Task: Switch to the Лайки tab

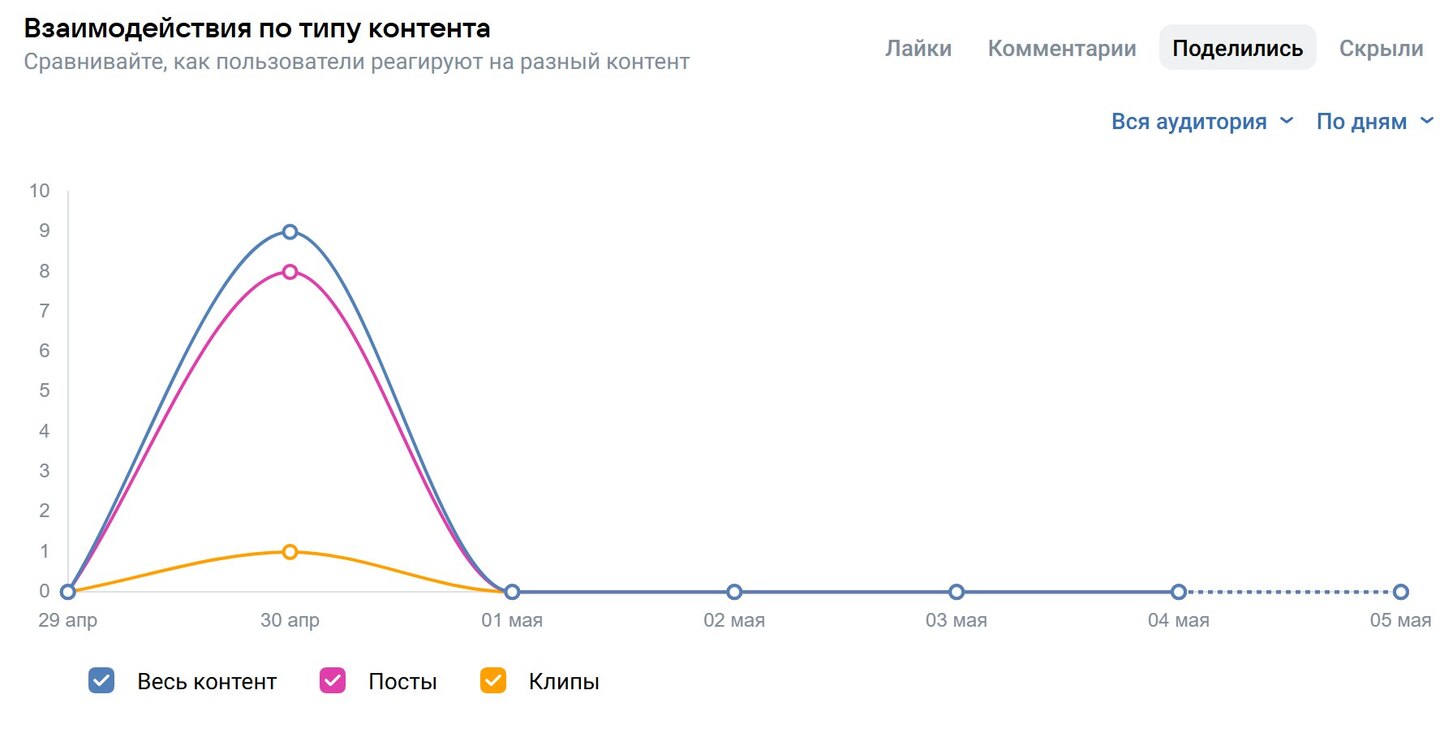Action: click(x=918, y=48)
